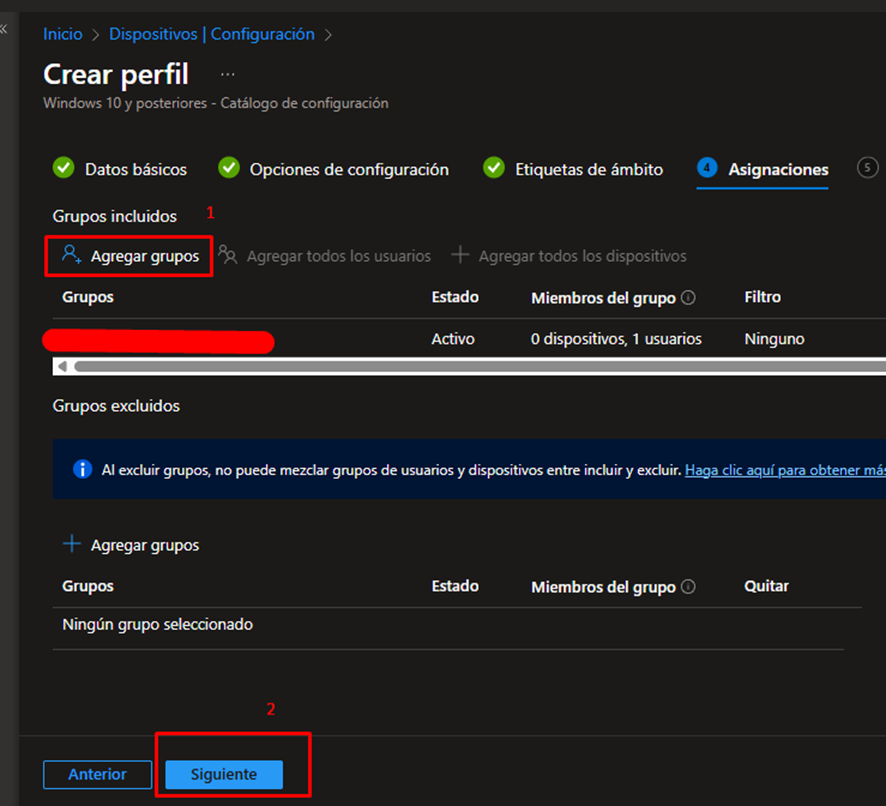
Task: Go to step 5 in the wizard
Action: [868, 168]
